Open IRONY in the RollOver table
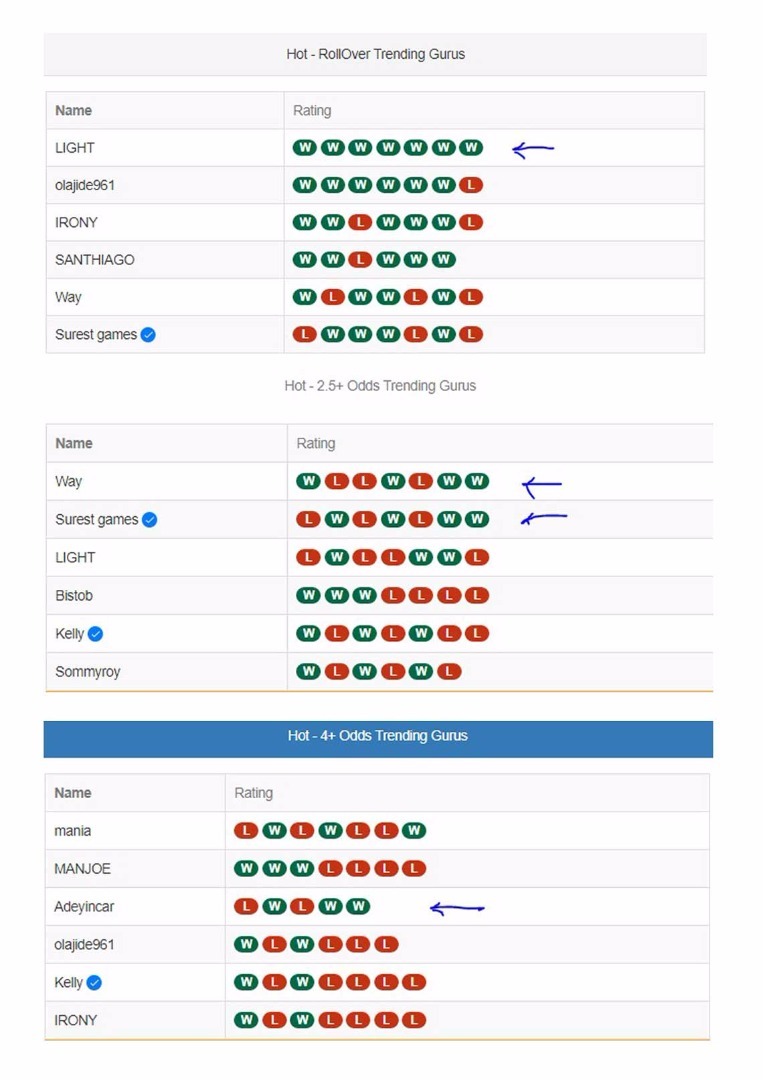Image resolution: width=763 pixels, height=1080 pixels. (x=76, y=222)
